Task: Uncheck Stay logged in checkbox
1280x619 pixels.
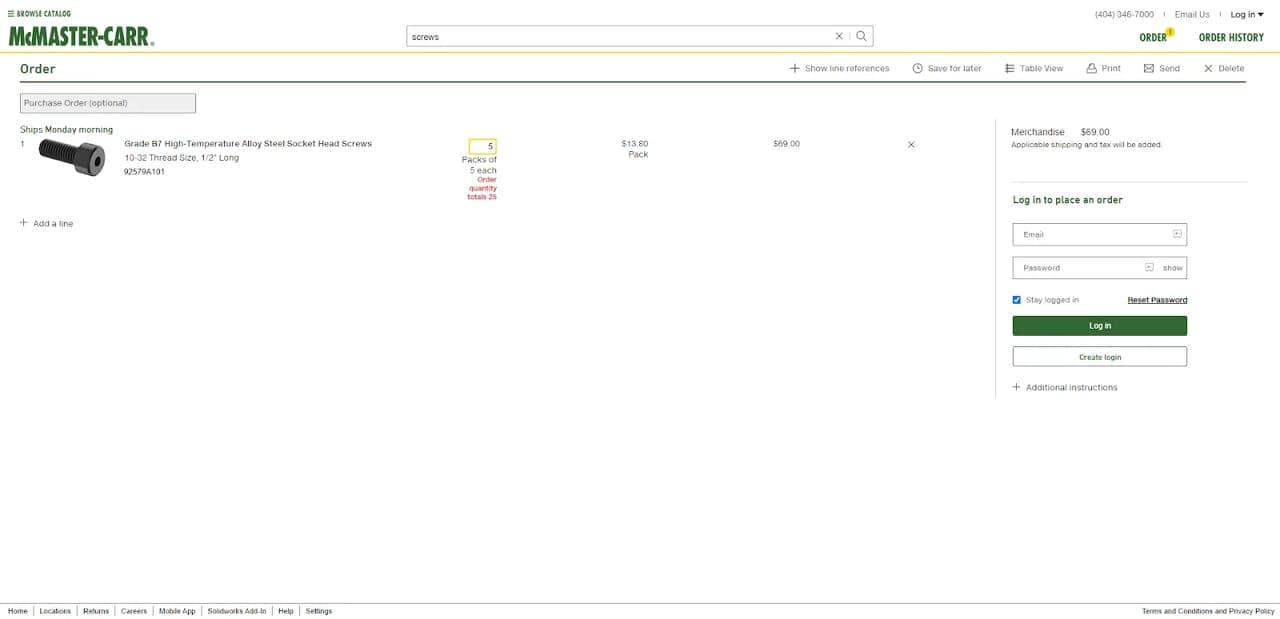Action: 1017,300
